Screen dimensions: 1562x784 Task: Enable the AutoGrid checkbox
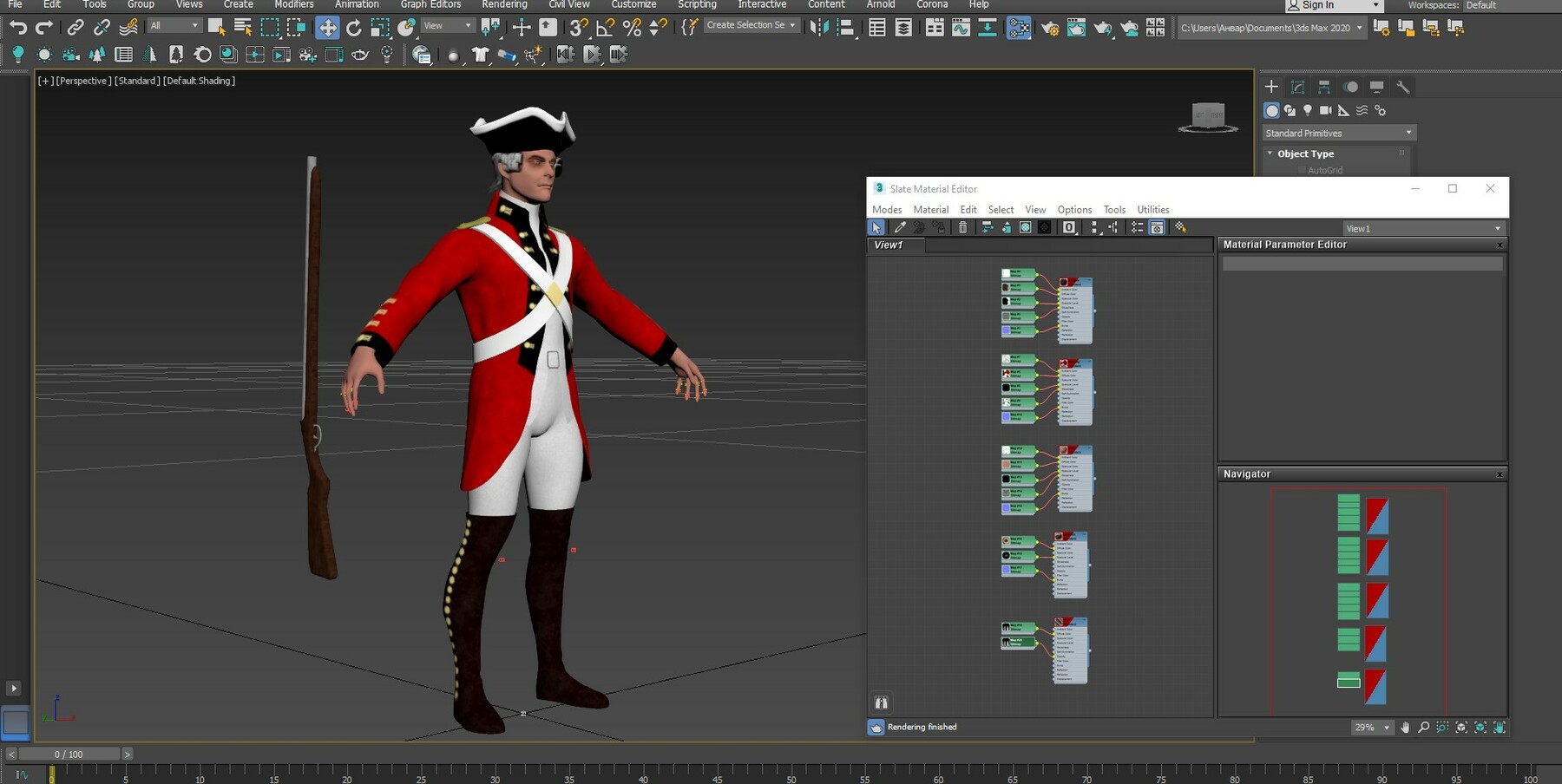1302,170
